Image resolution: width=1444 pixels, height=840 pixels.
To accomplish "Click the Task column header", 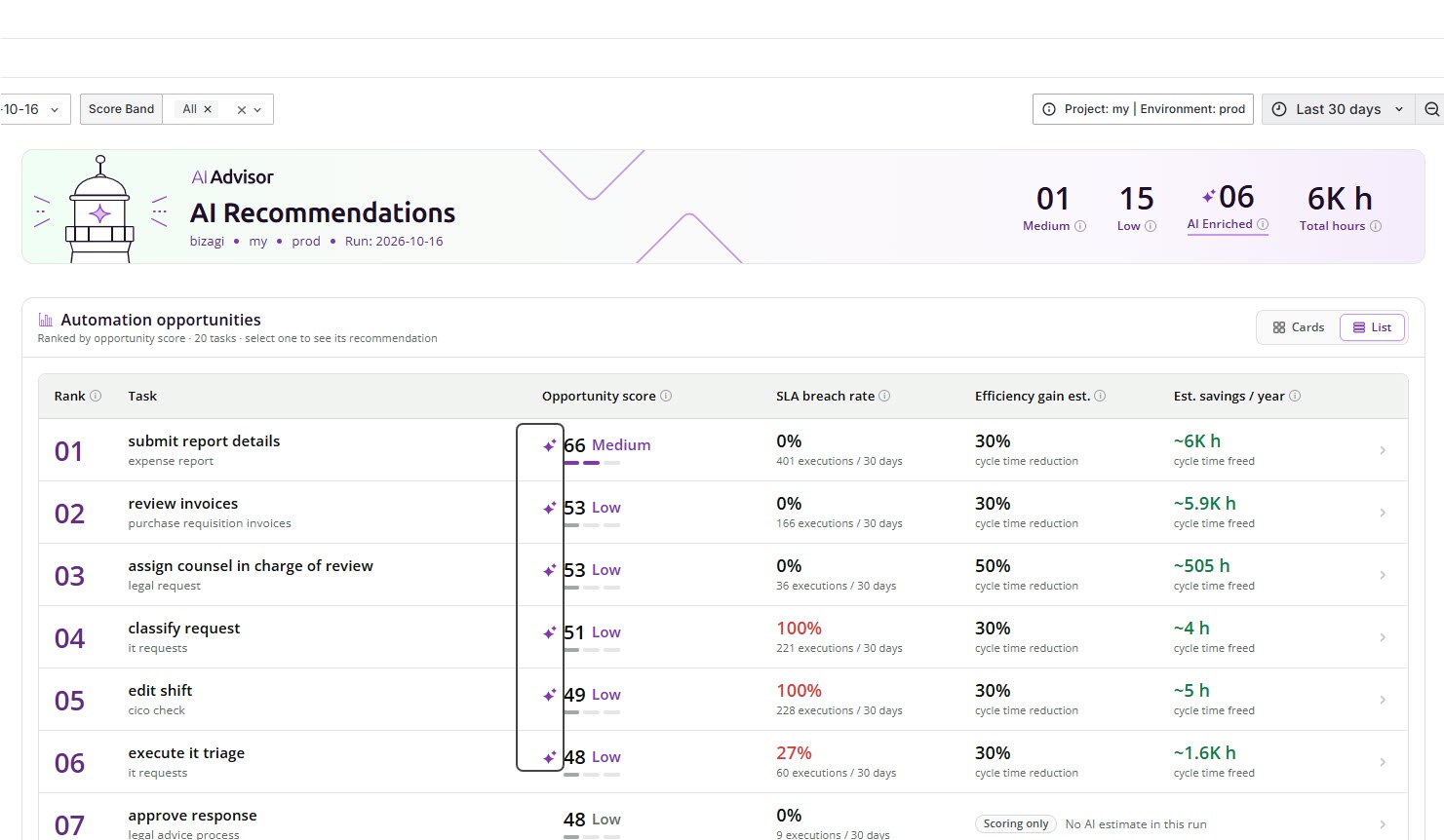I will click(142, 396).
